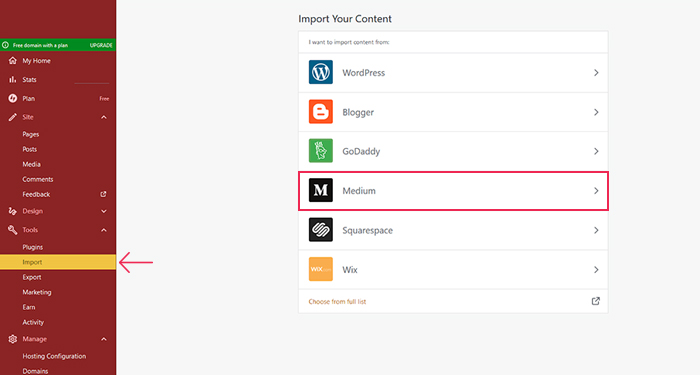Image resolution: width=700 pixels, height=375 pixels.
Task: Click the Manage section label
Action: pos(34,339)
